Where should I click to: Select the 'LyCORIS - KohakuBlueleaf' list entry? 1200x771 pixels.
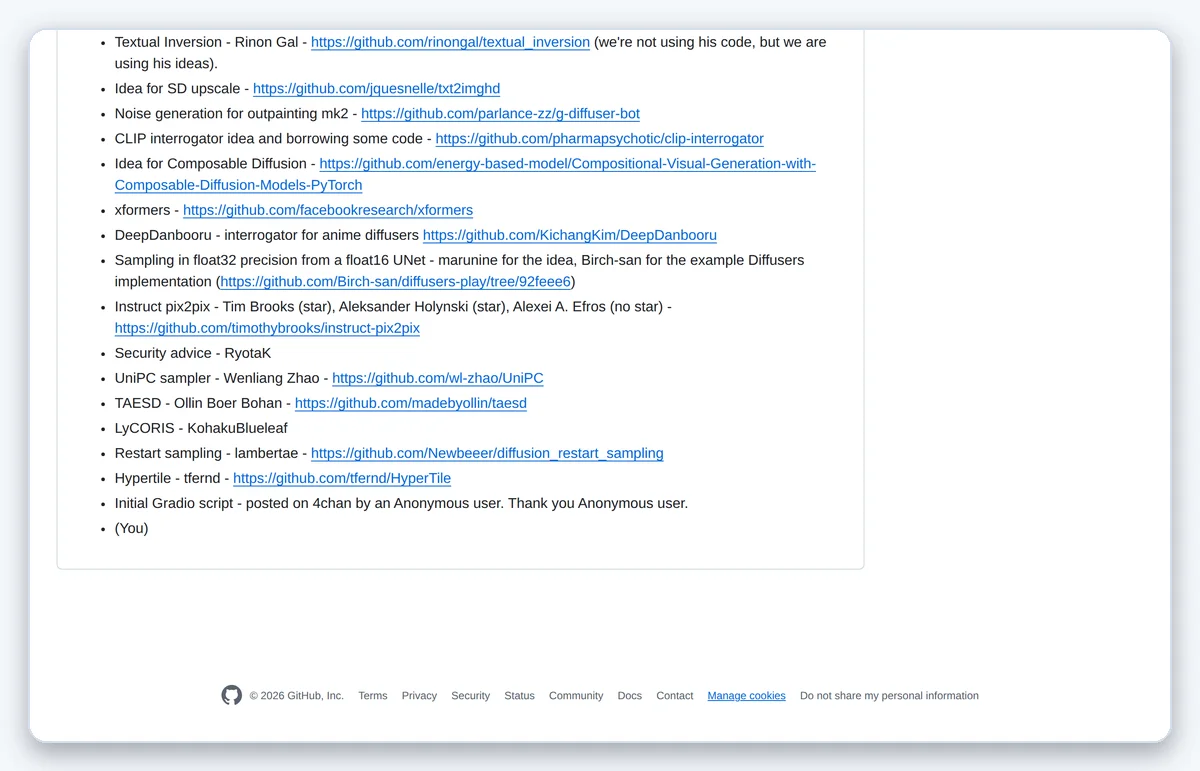[201, 428]
